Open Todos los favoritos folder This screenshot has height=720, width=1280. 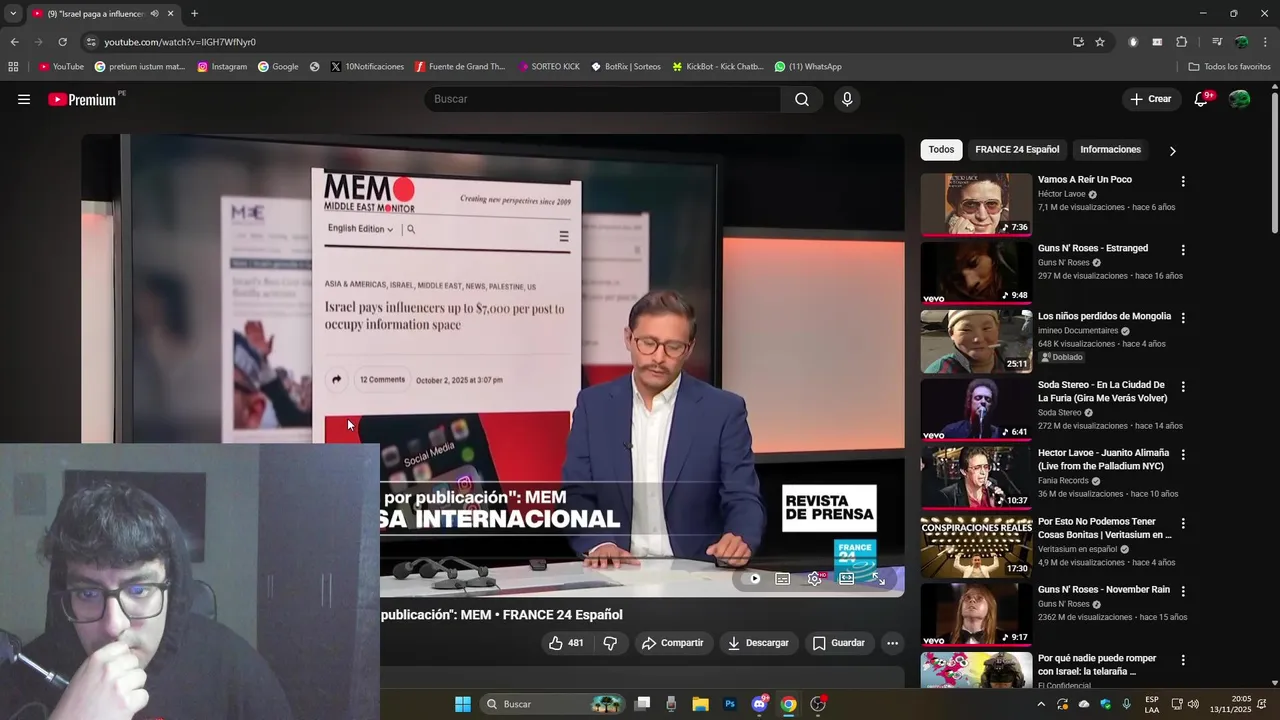1229,67
